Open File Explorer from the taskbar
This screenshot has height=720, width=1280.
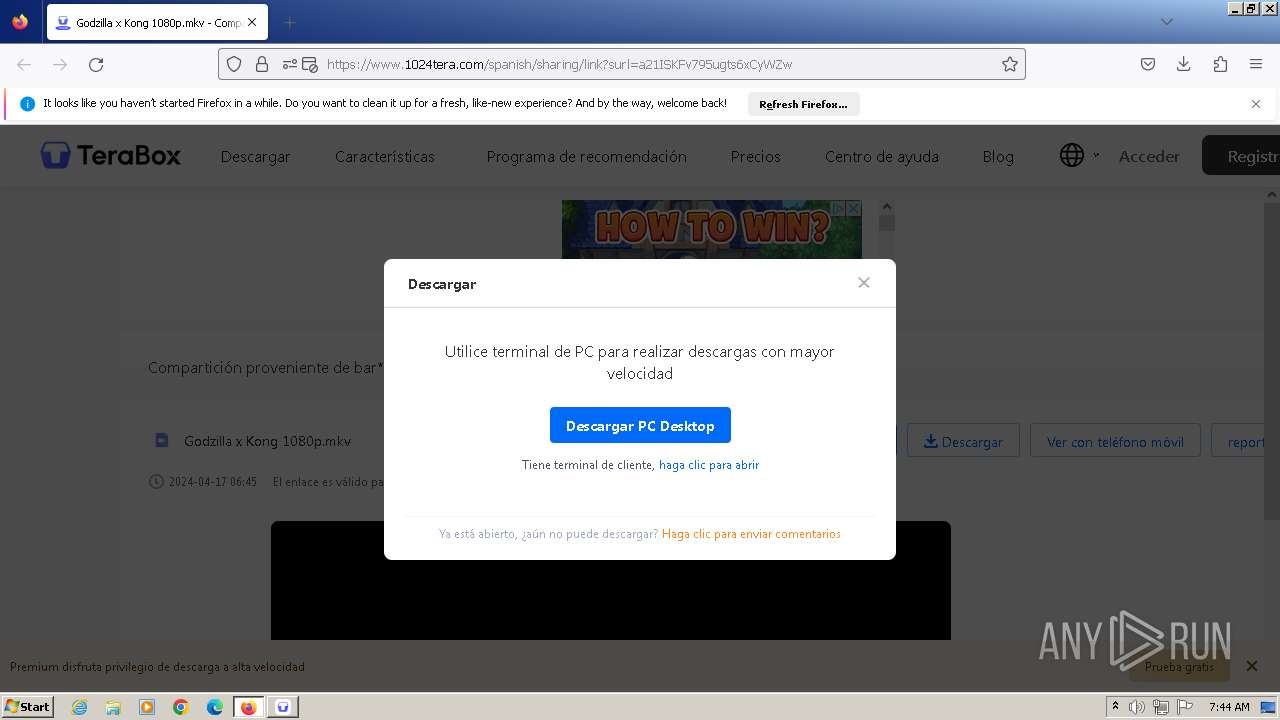click(x=113, y=707)
